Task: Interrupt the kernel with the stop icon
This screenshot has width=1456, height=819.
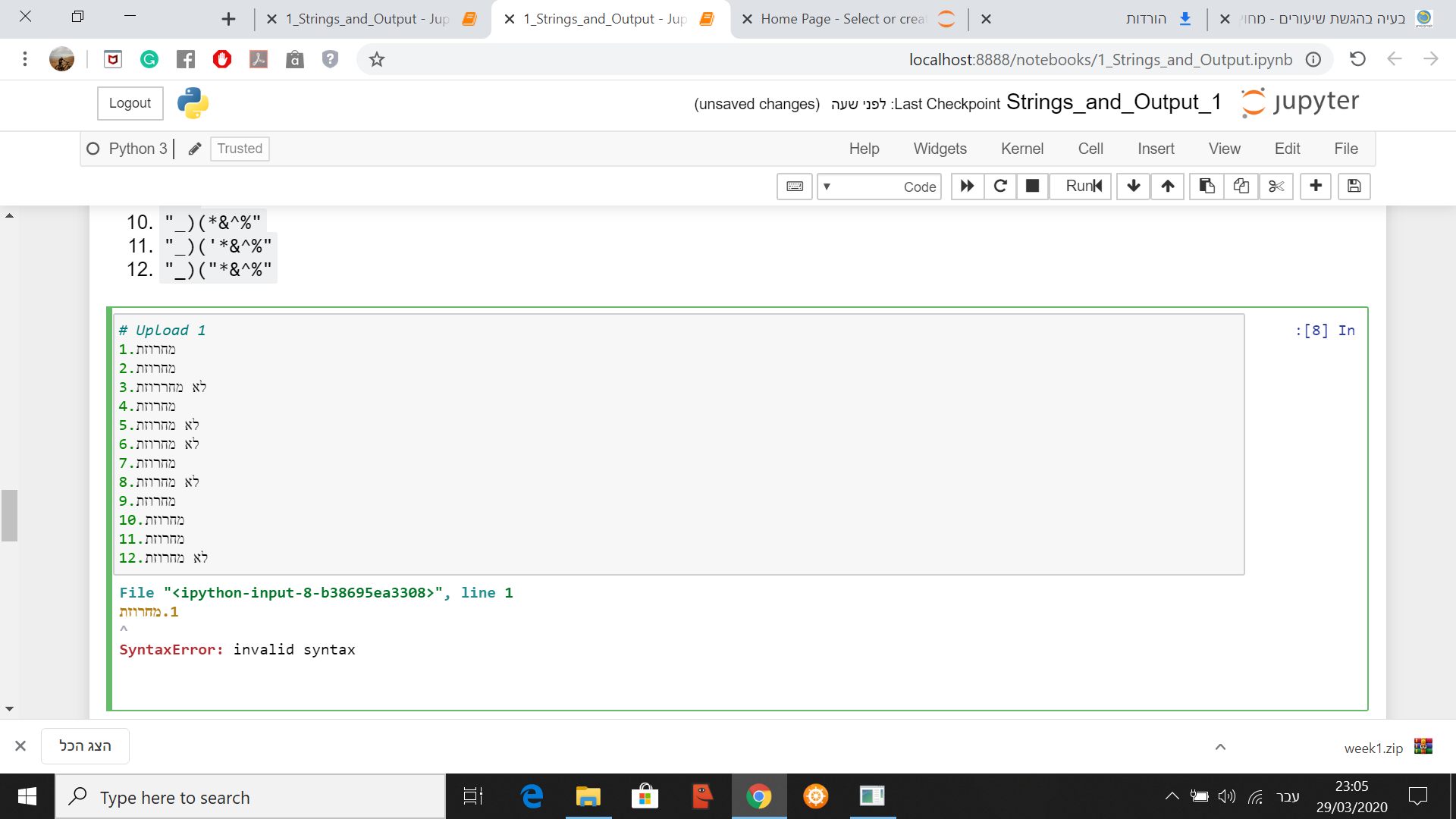Action: 1032,186
